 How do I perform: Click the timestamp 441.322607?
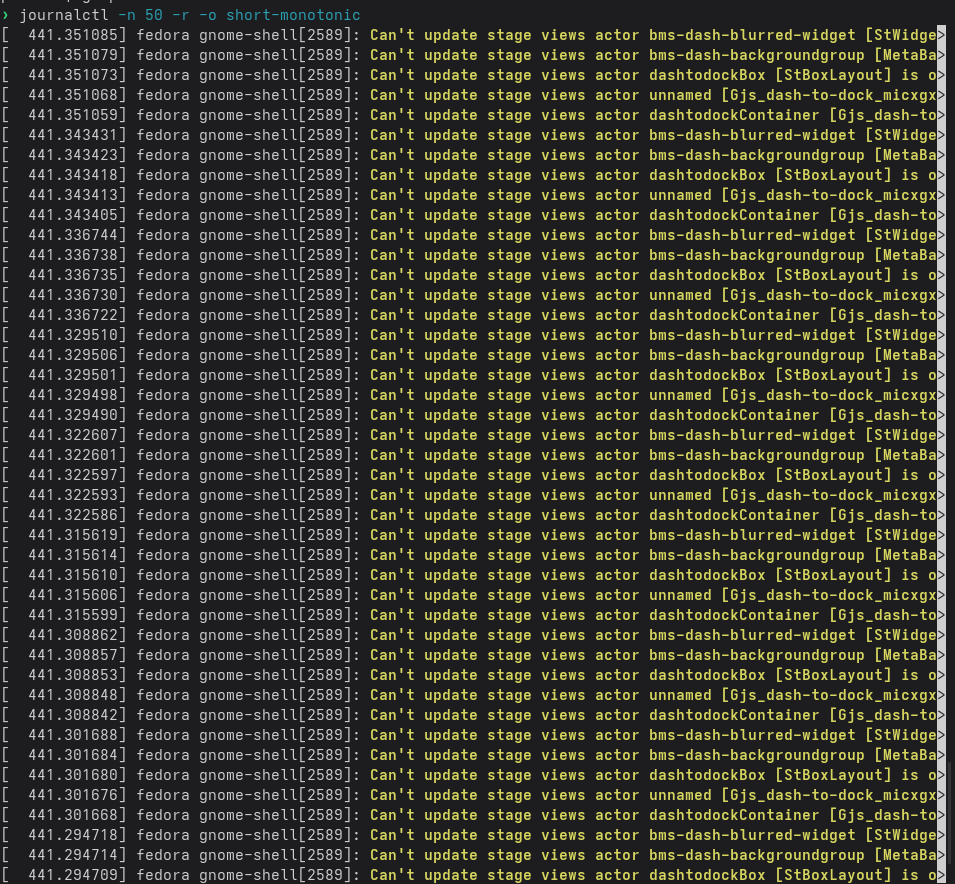tap(73, 435)
